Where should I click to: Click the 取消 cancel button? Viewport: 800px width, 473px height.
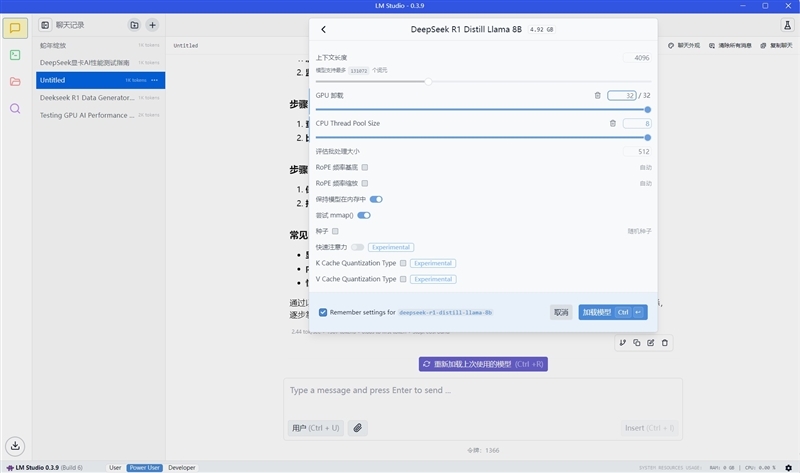coord(561,312)
